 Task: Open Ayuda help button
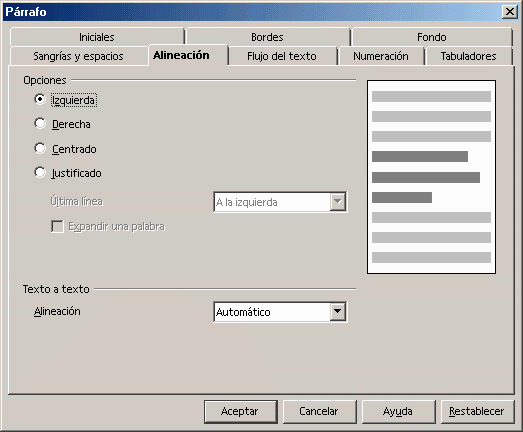tap(399, 412)
